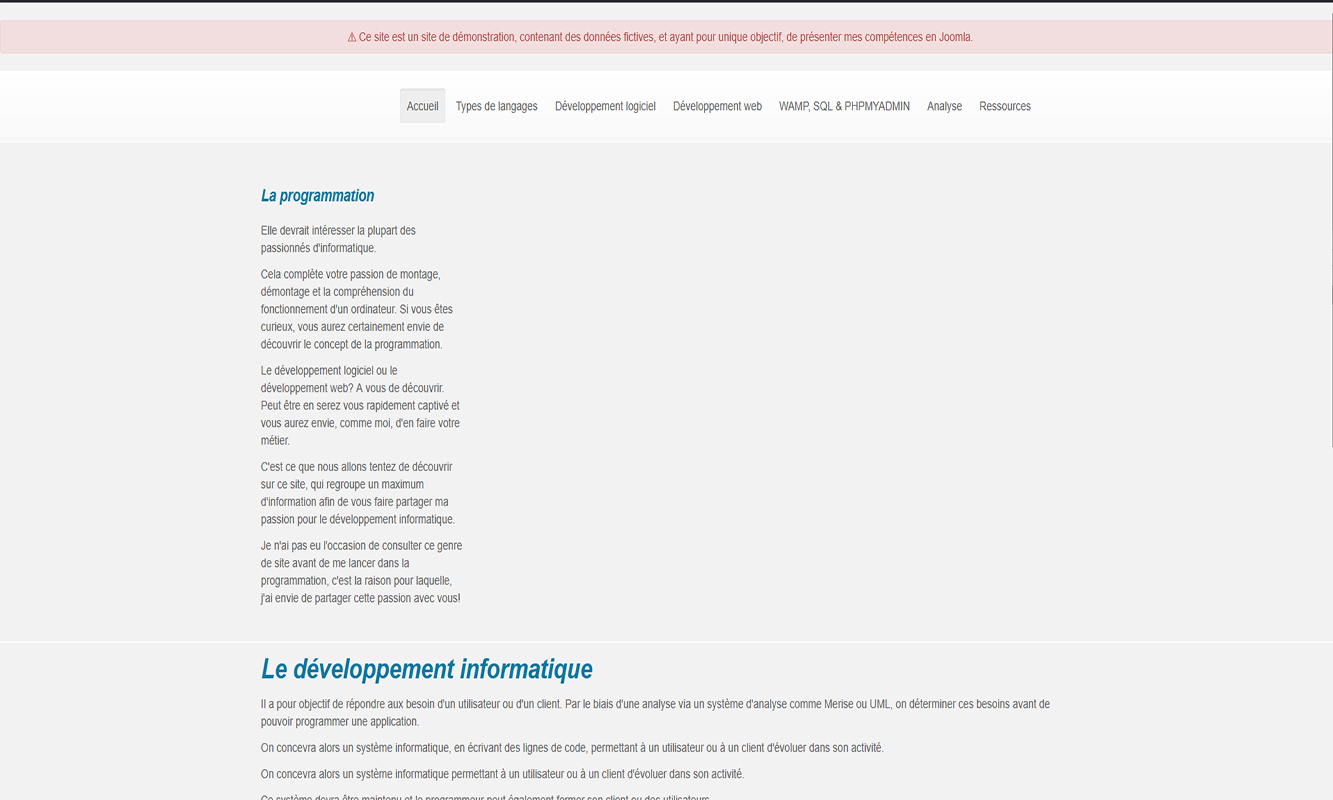Click the word Joomla in the warning banner
The height and width of the screenshot is (800, 1333).
[x=956, y=37]
